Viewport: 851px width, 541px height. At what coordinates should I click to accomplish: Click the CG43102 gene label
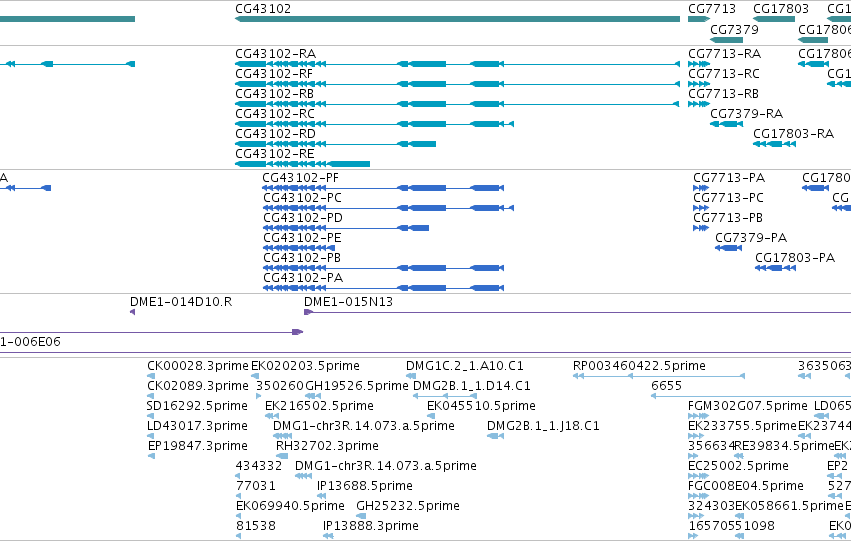(x=263, y=9)
